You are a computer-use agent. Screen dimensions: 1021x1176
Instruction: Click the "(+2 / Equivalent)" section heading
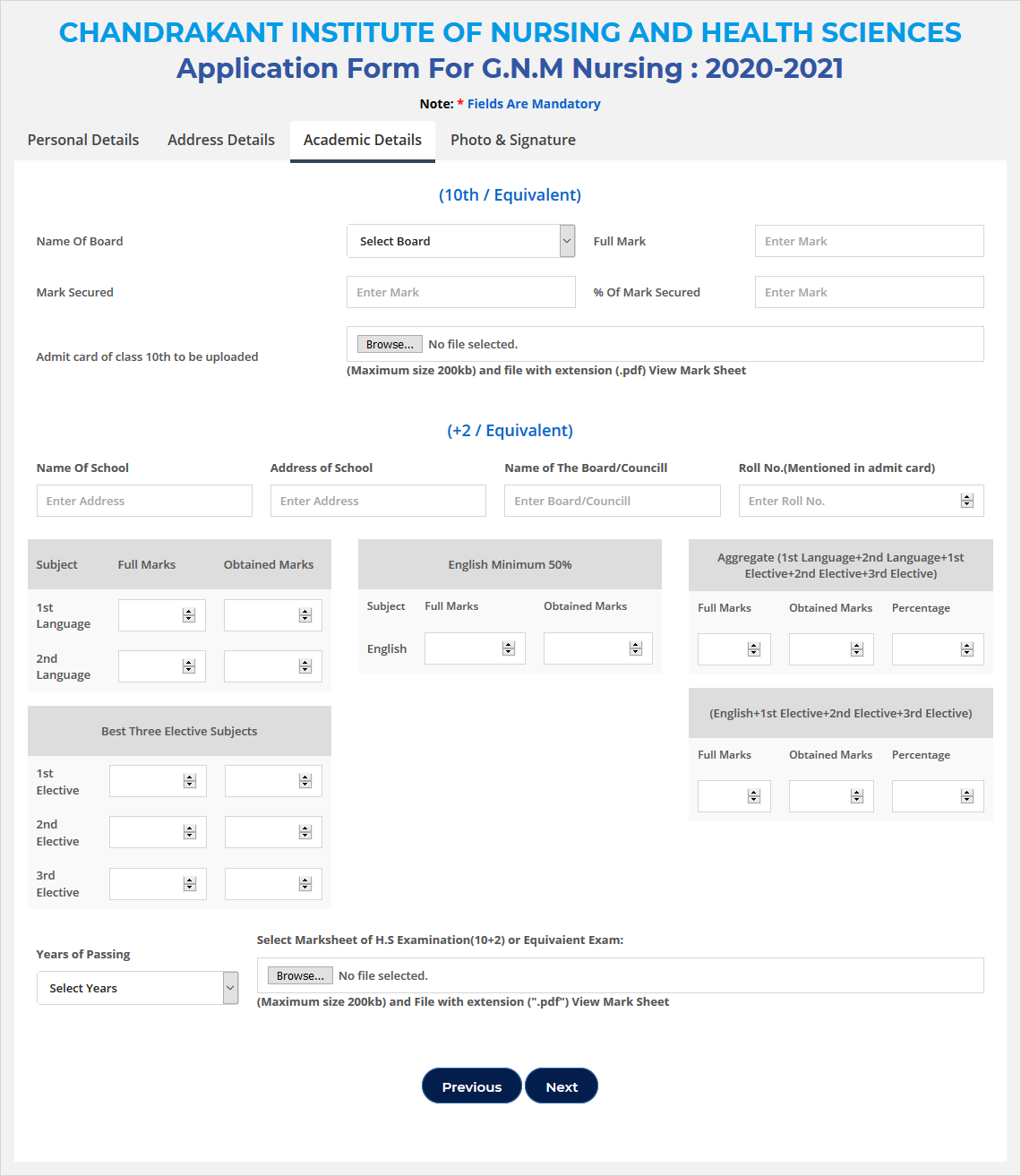coord(510,431)
